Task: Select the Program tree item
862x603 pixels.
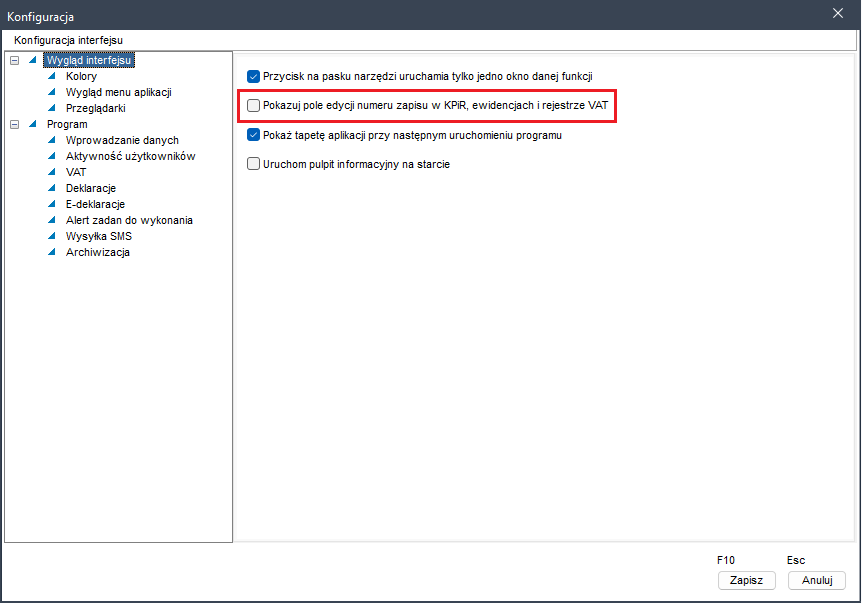Action: (67, 124)
